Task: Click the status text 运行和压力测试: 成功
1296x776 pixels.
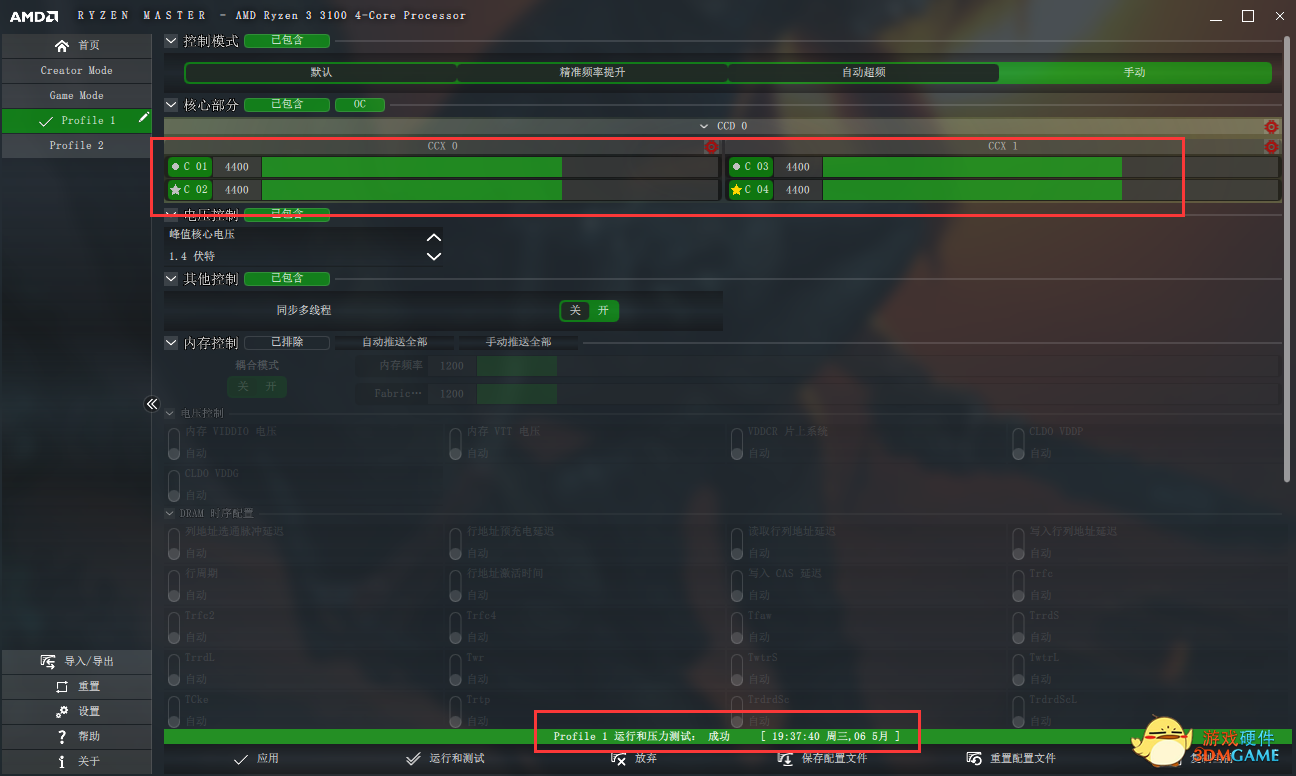Action: click(672, 736)
